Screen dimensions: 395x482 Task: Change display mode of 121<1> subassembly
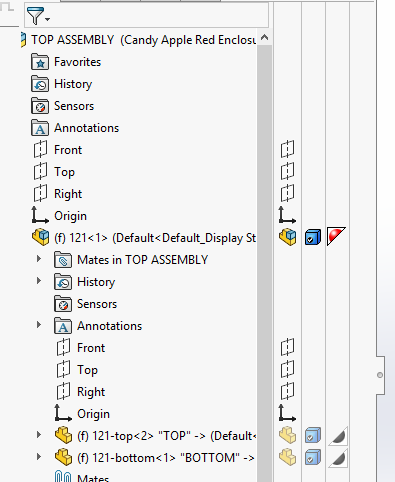click(313, 237)
